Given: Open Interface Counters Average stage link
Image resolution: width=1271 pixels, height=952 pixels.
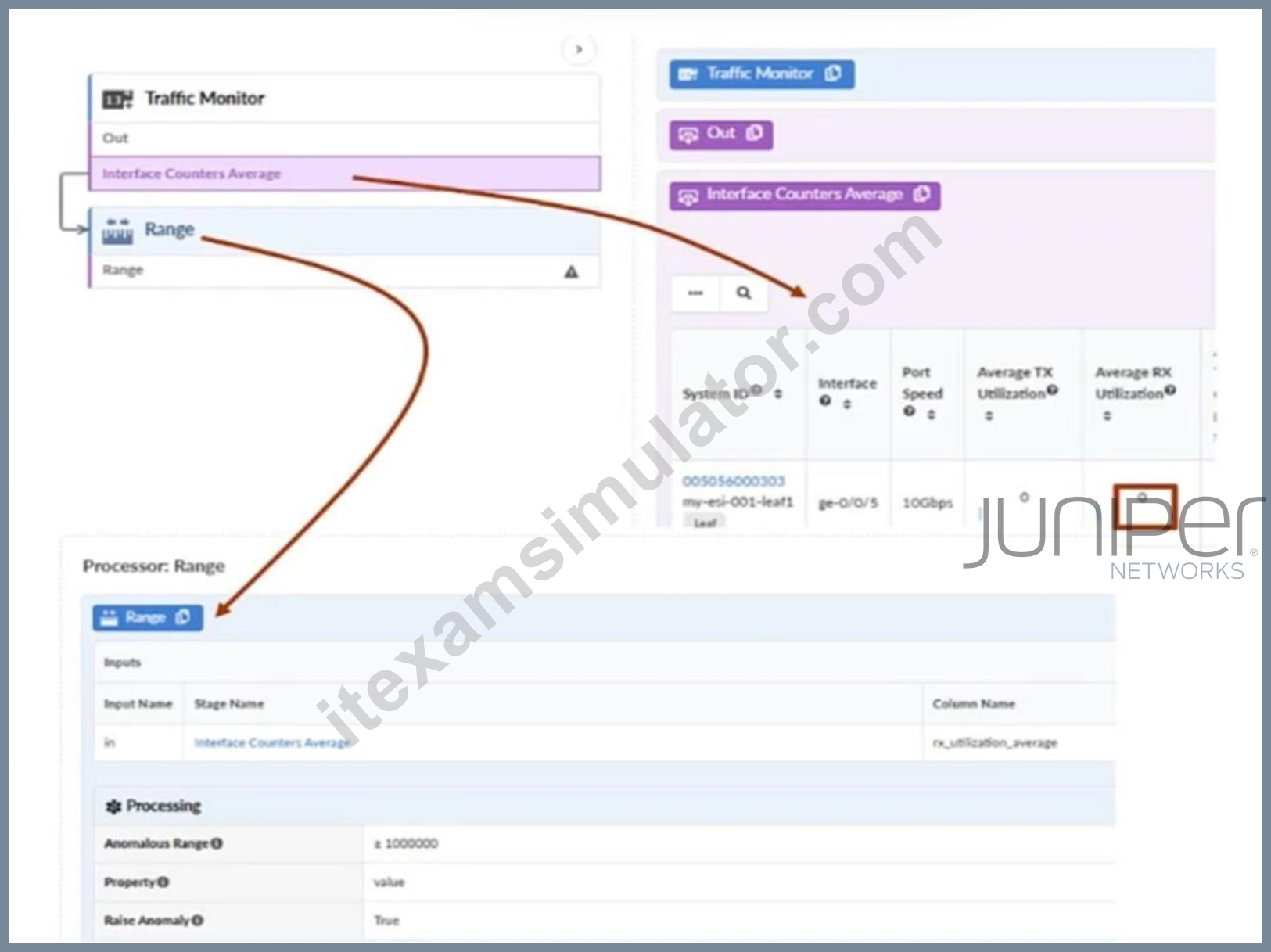Looking at the screenshot, I should (x=273, y=742).
